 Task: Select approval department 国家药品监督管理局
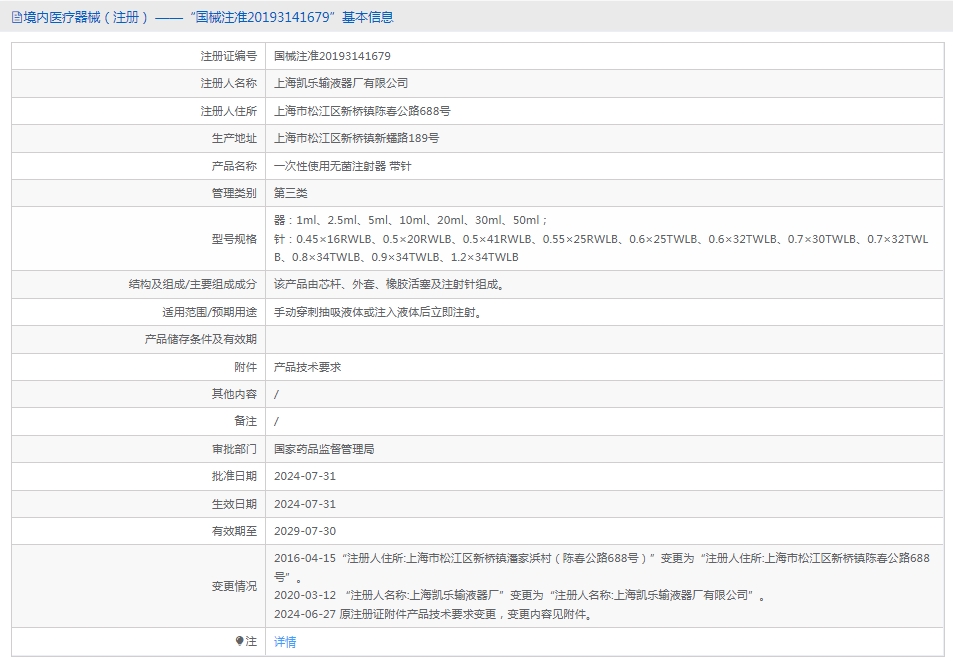324,449
